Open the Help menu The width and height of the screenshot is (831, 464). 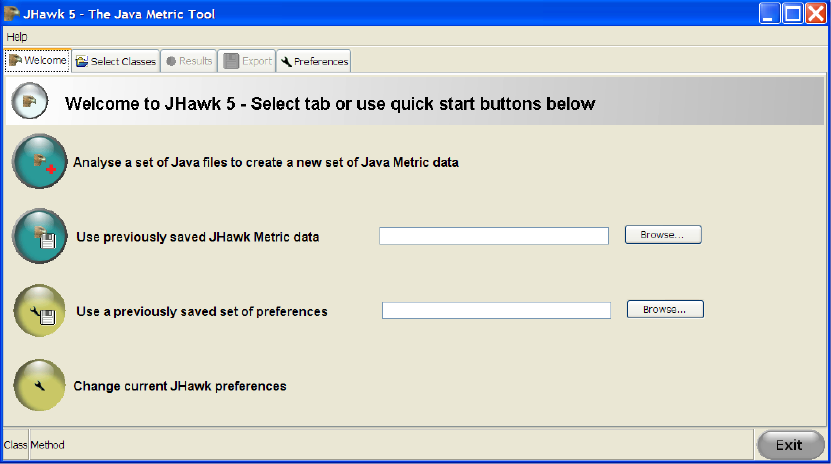(17, 37)
